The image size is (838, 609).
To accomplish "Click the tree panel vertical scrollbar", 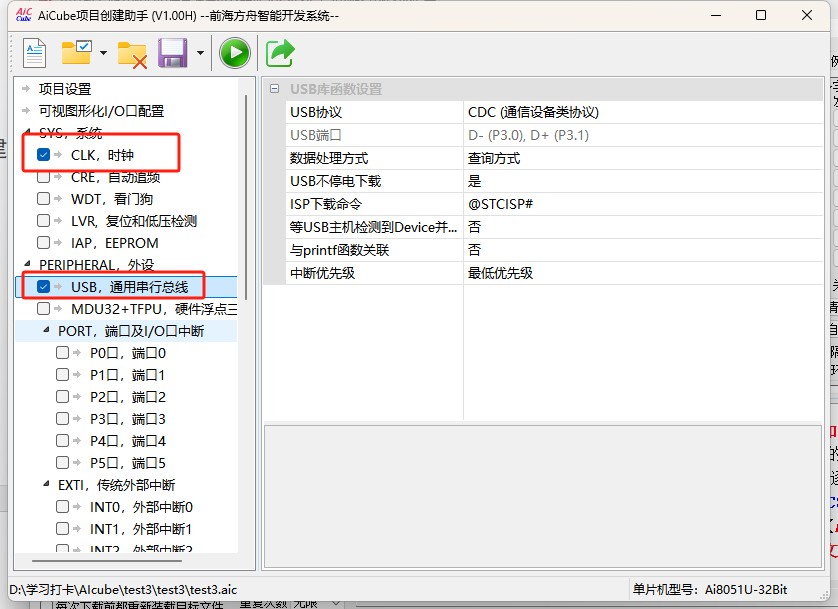I will 246,198.
